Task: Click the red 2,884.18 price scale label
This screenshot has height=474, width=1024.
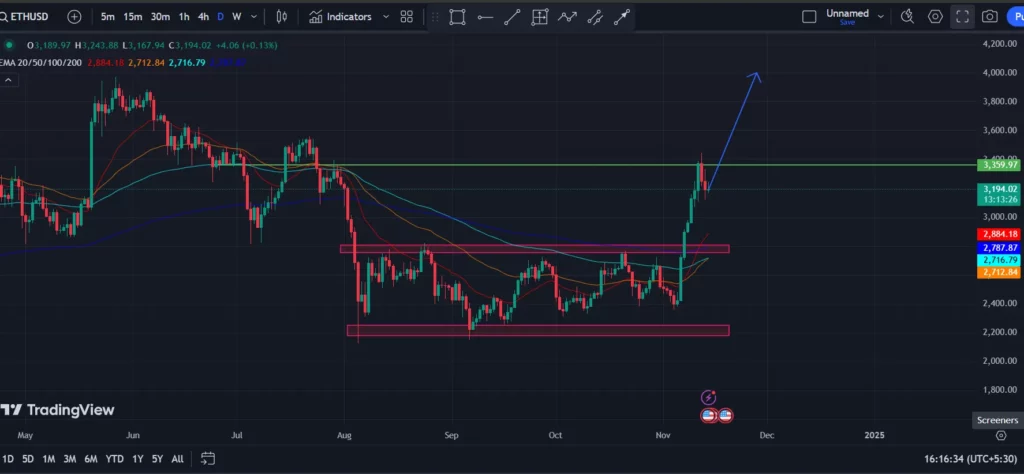Action: click(997, 234)
